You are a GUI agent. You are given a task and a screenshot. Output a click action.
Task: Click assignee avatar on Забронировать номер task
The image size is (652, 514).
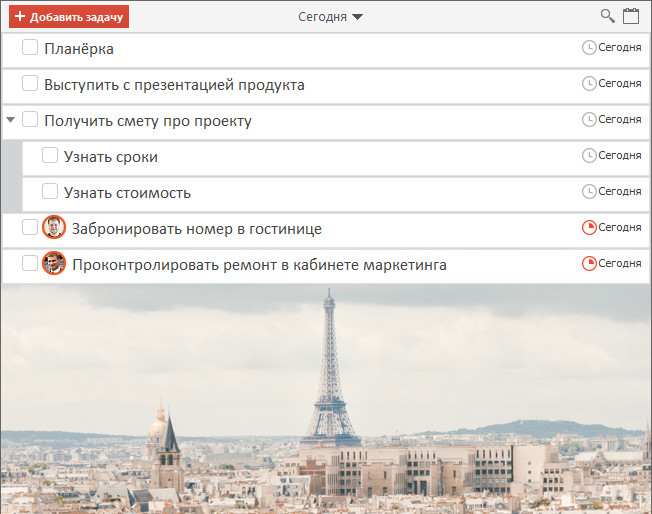(54, 227)
